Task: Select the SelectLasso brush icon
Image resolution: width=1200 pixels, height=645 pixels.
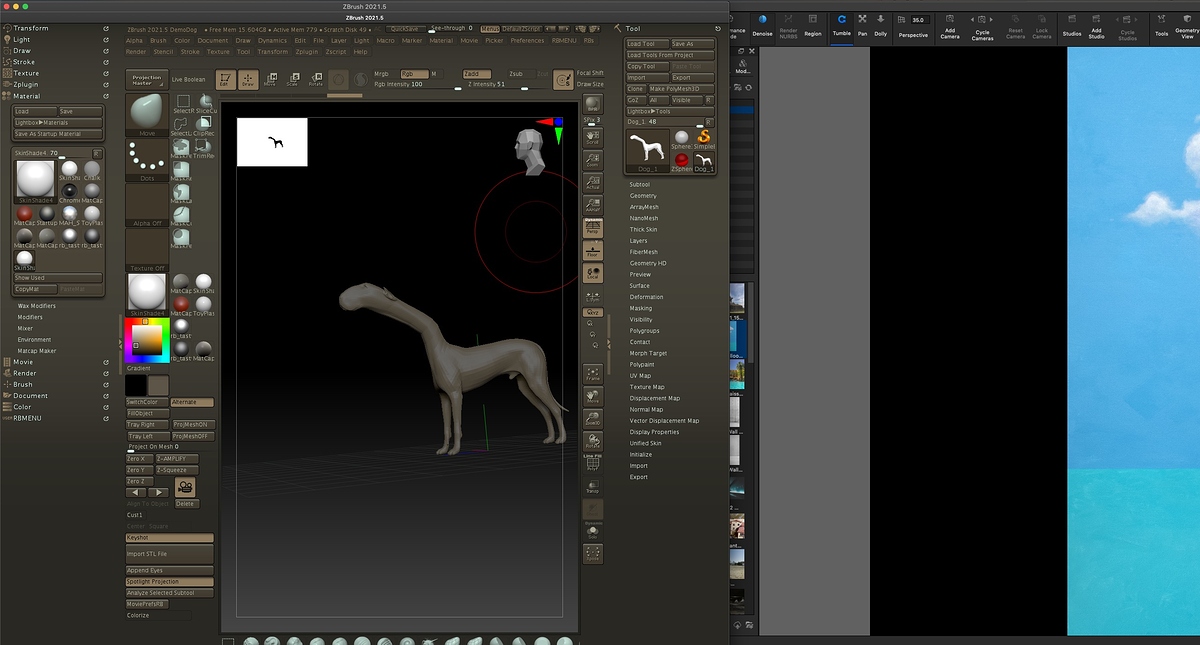Action: coord(183,126)
